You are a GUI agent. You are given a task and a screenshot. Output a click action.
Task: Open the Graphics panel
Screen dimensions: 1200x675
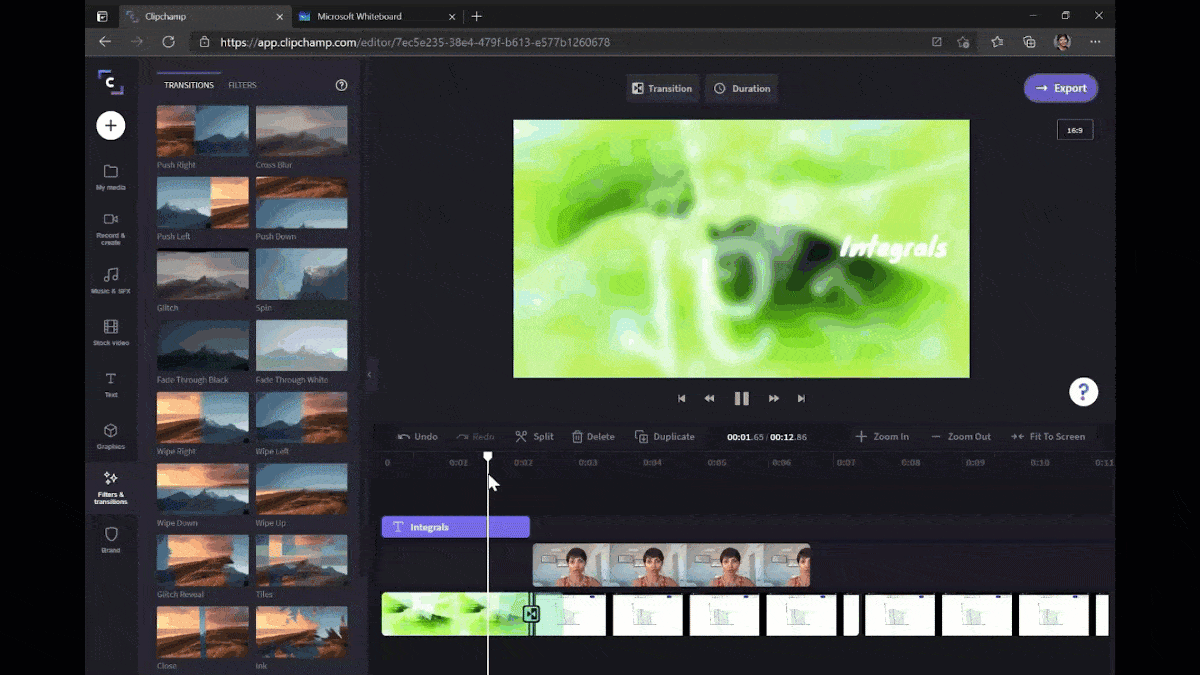[110, 433]
